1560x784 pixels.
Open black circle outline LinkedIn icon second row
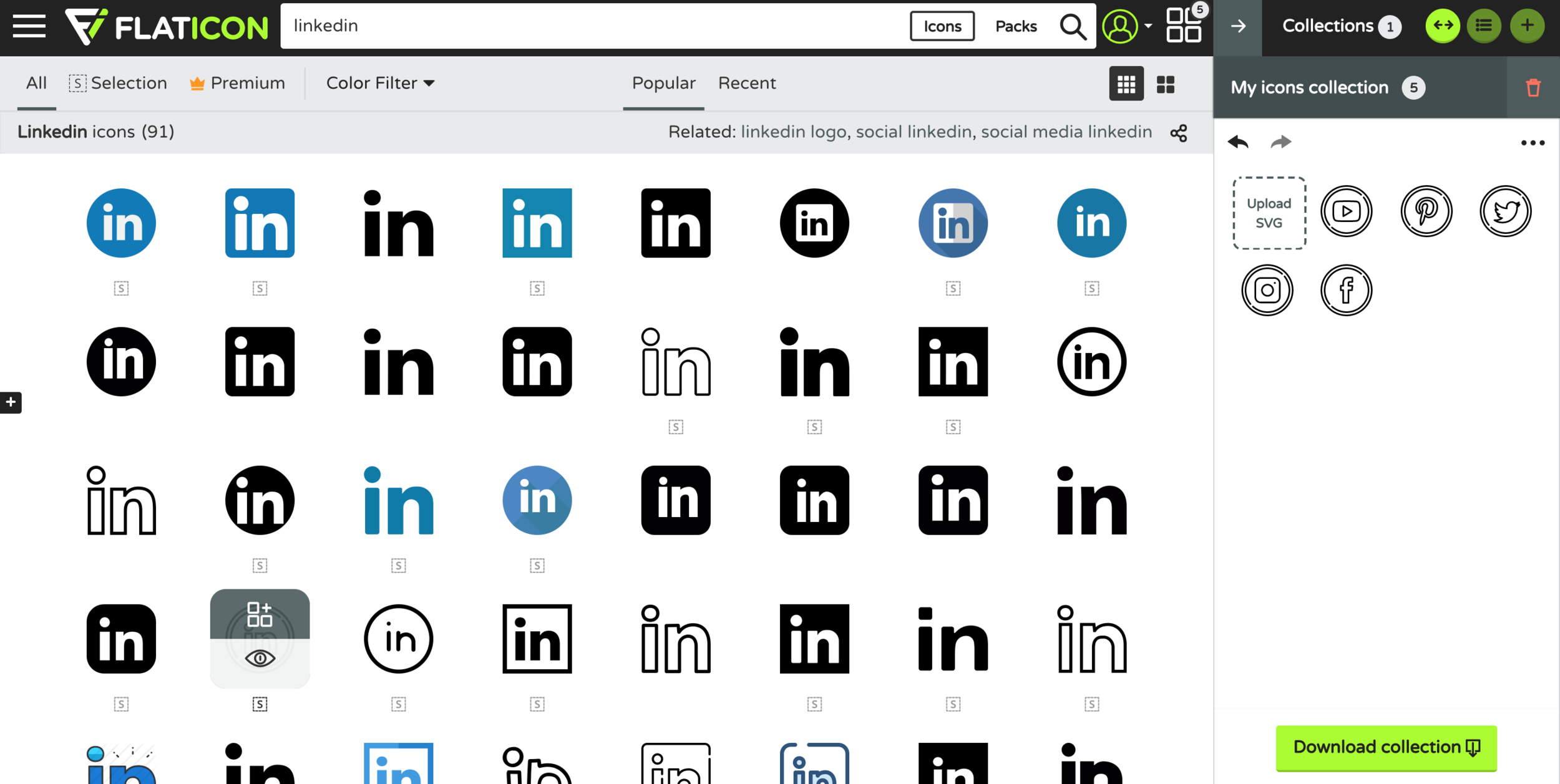(x=1091, y=362)
